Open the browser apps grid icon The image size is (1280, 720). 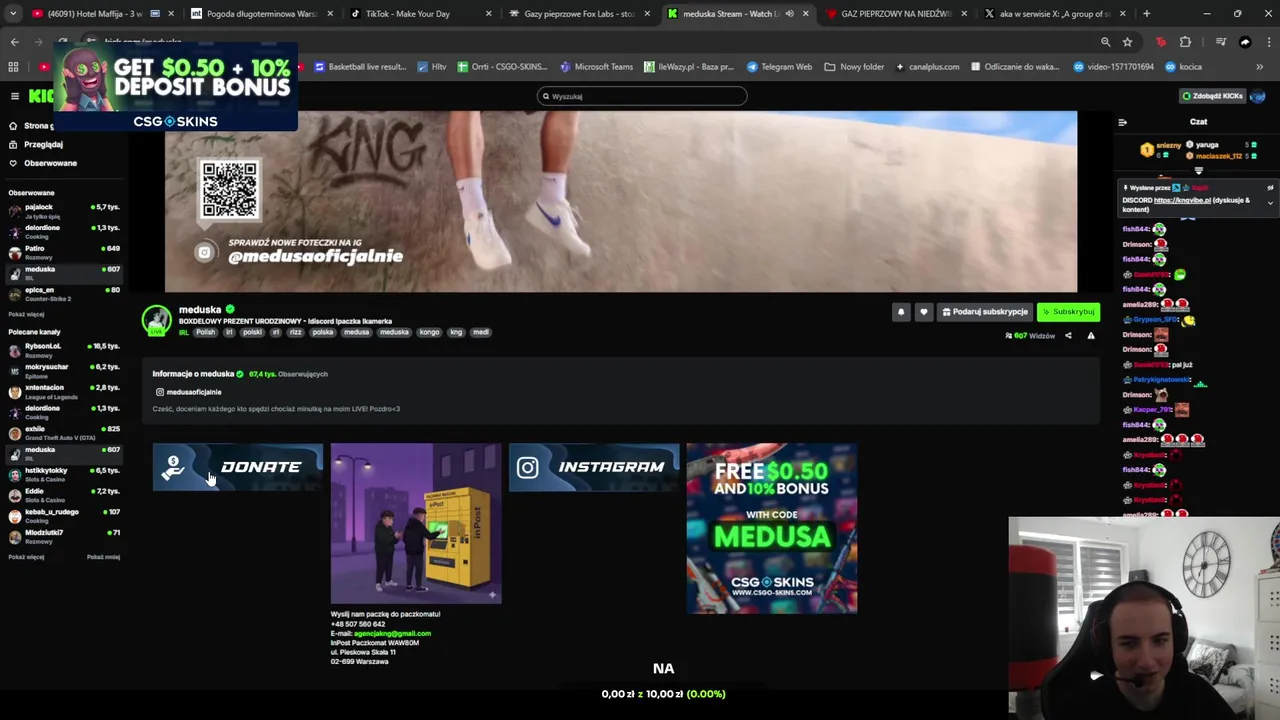coord(13,67)
